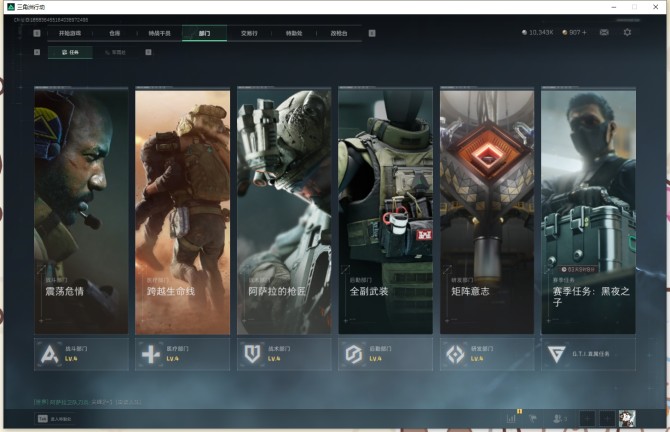Click the first empty squad slot plus

[x=587, y=419]
